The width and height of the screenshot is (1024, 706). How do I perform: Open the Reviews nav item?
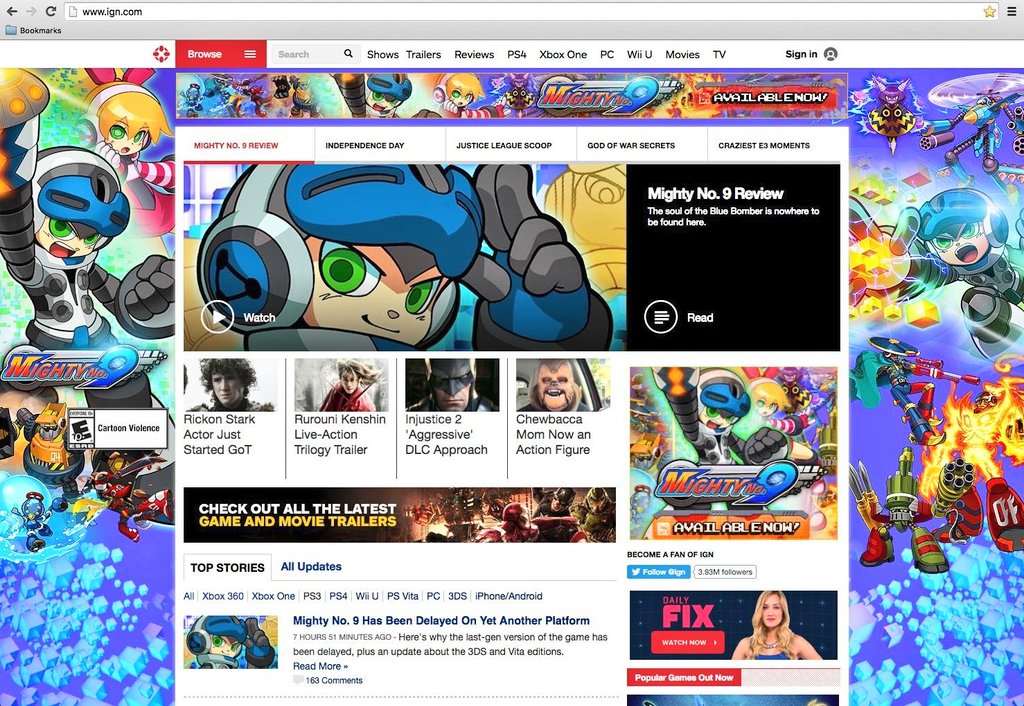pos(474,54)
